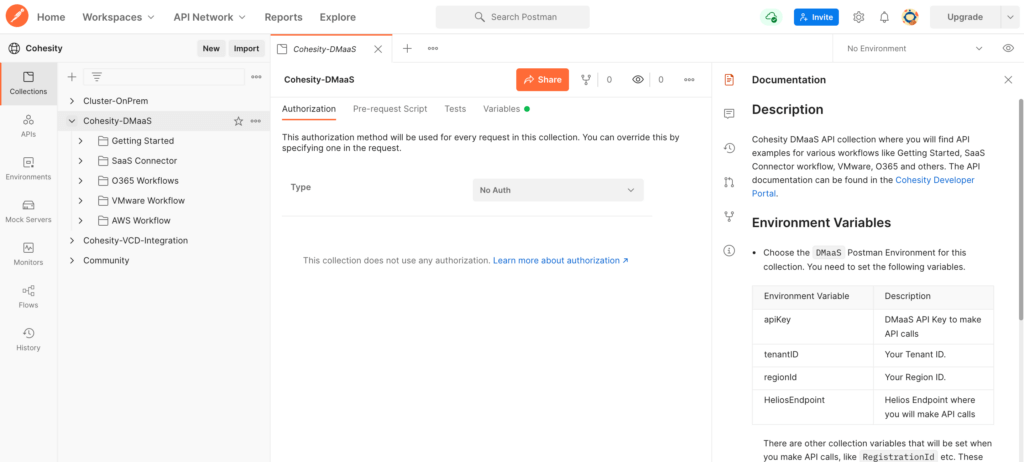Open the settings gear icon

[858, 17]
